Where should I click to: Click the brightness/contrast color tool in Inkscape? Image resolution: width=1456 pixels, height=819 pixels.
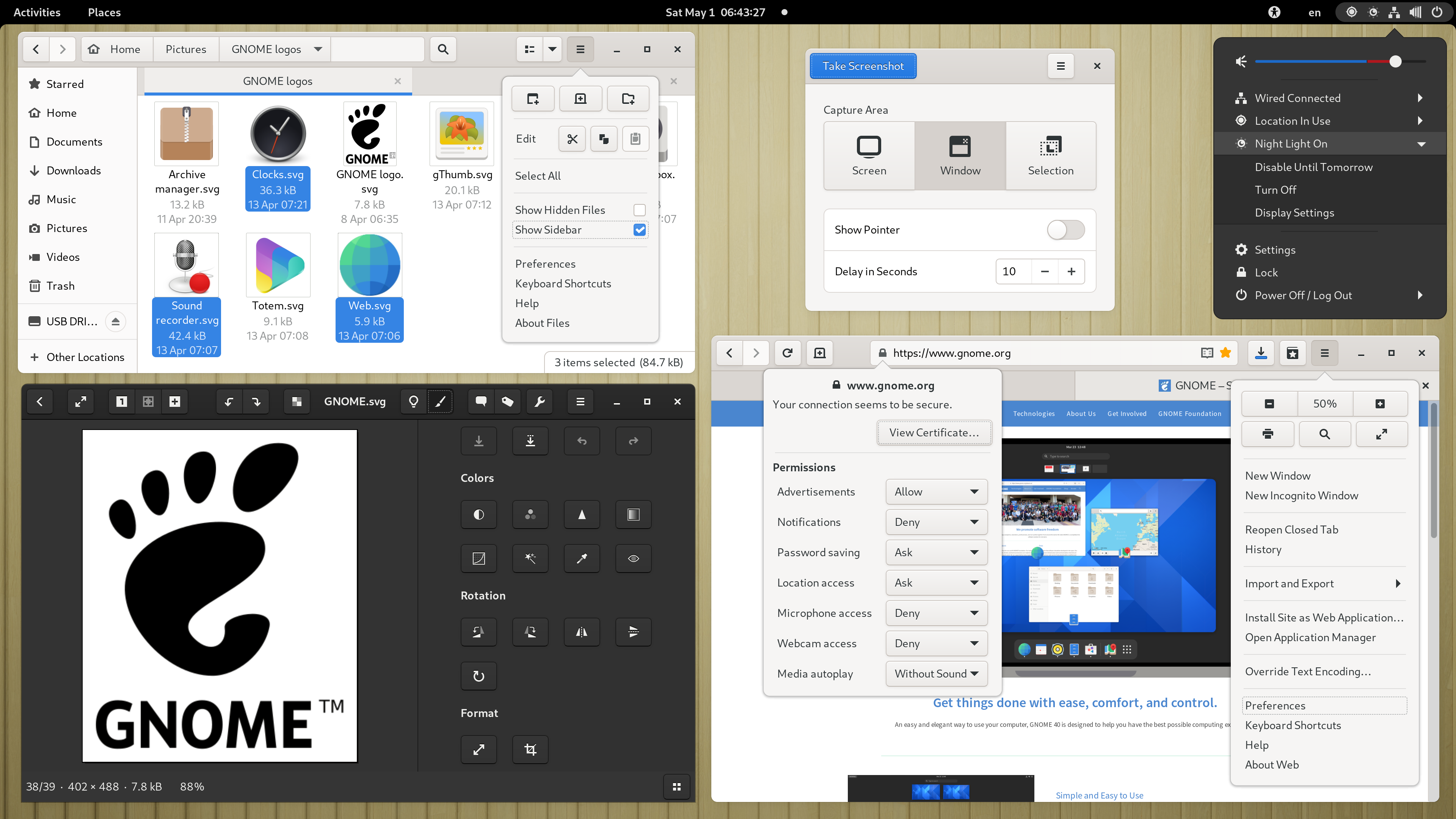pyautogui.click(x=479, y=515)
